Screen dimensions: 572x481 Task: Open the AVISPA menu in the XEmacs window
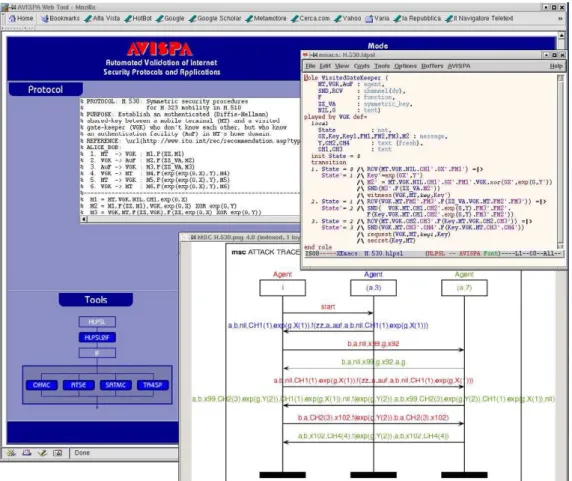coord(459,66)
